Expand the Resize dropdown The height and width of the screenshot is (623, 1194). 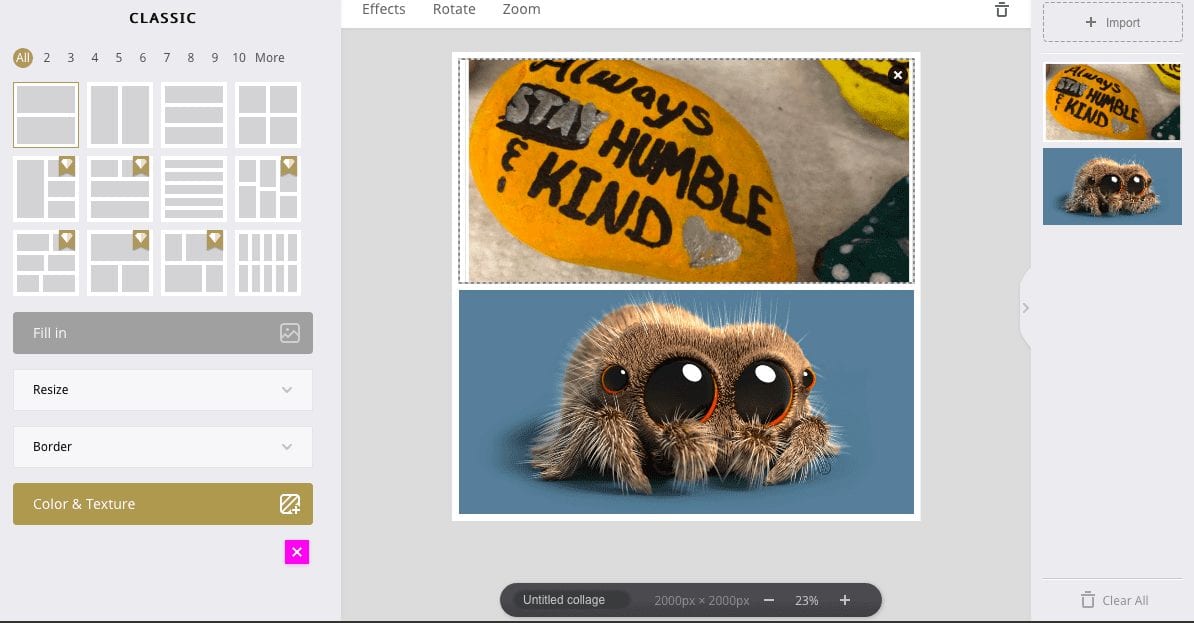[163, 390]
